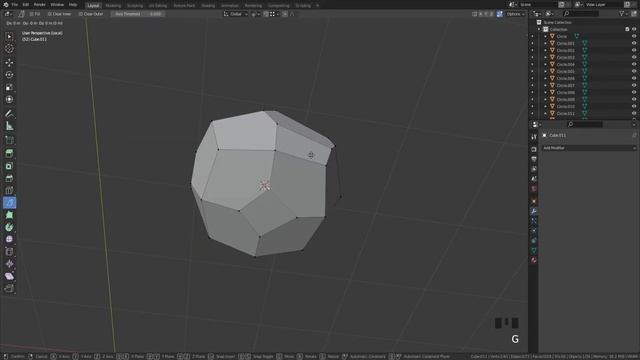Open the Global transform orientation dropdown
Image resolution: width=640 pixels, height=360 pixels.
tap(236, 14)
